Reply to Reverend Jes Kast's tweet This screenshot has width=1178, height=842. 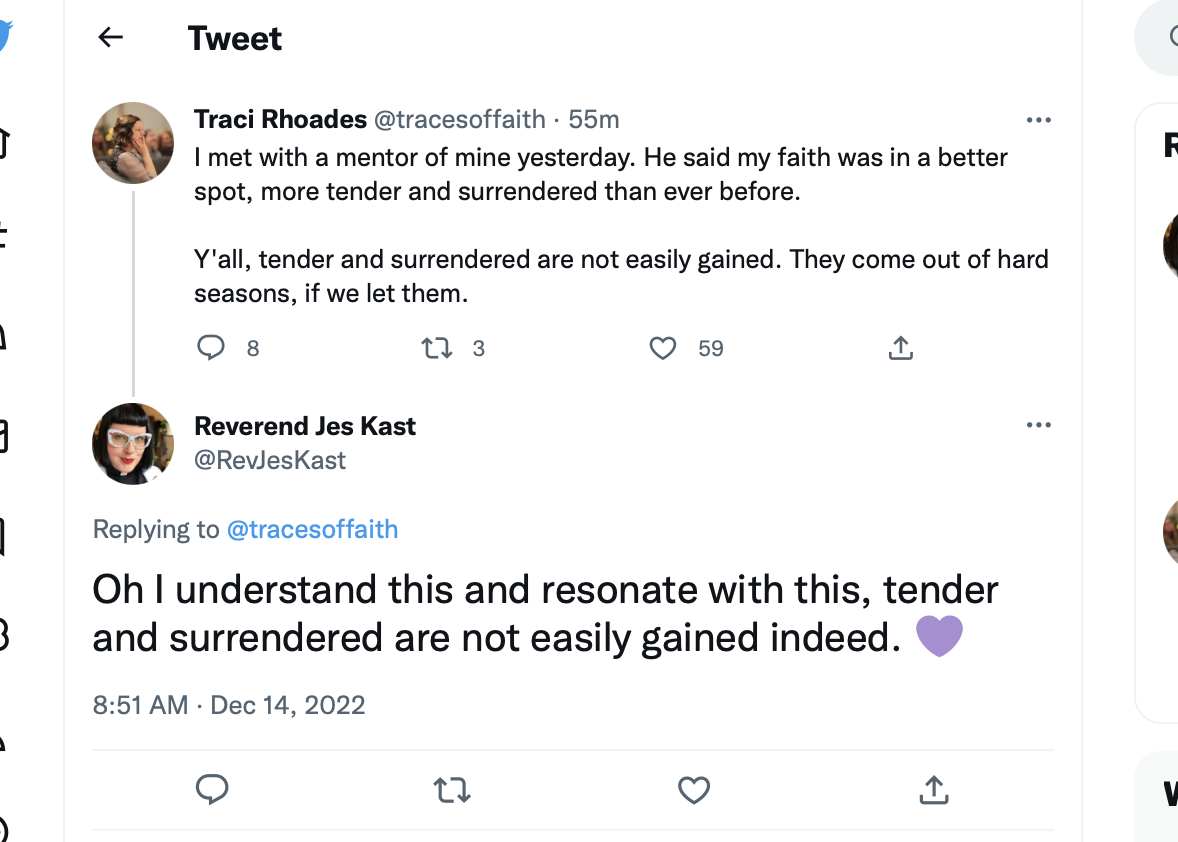coord(212,790)
